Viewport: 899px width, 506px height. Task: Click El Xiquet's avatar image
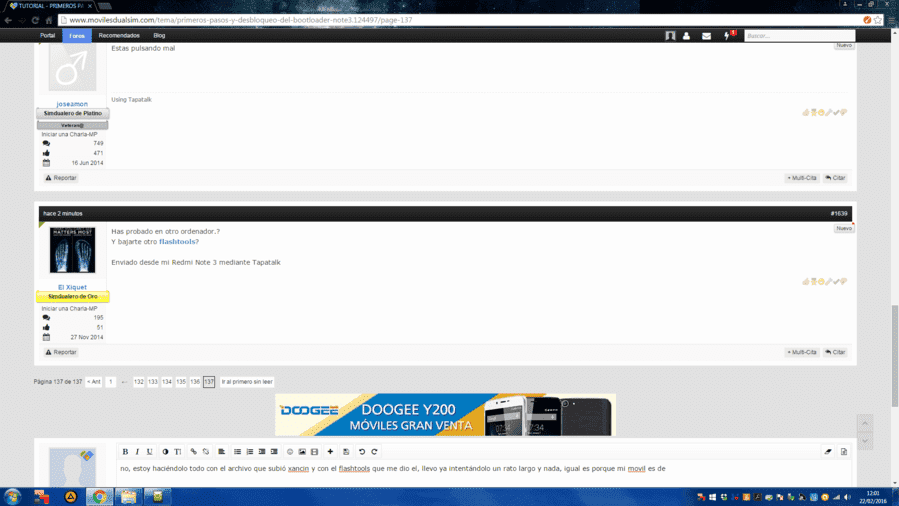[72, 250]
